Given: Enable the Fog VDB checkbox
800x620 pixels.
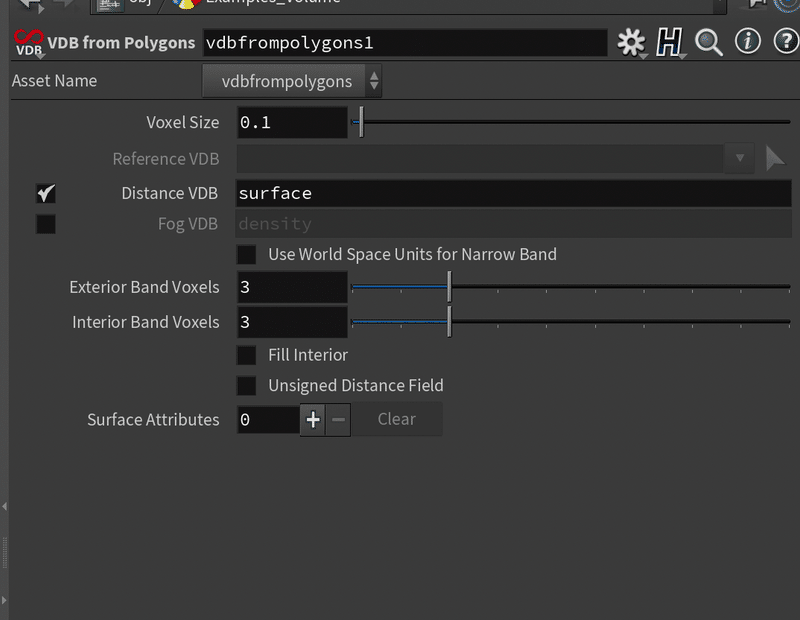Looking at the screenshot, I should (46, 224).
